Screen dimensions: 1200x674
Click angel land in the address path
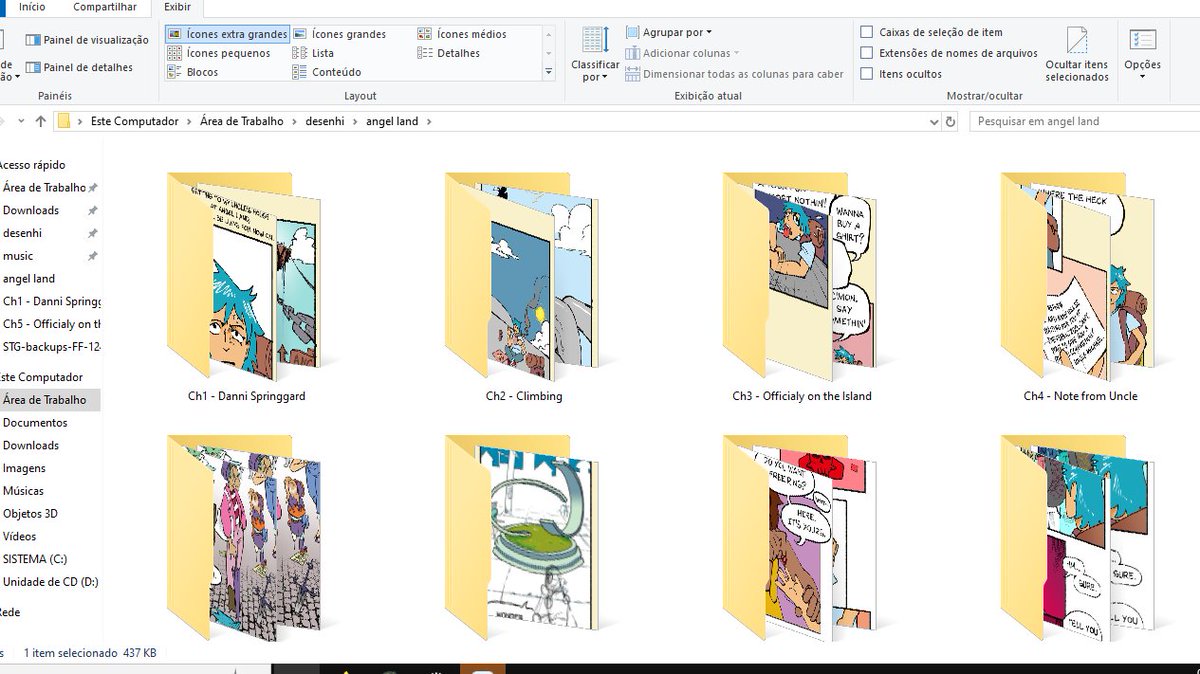point(392,121)
